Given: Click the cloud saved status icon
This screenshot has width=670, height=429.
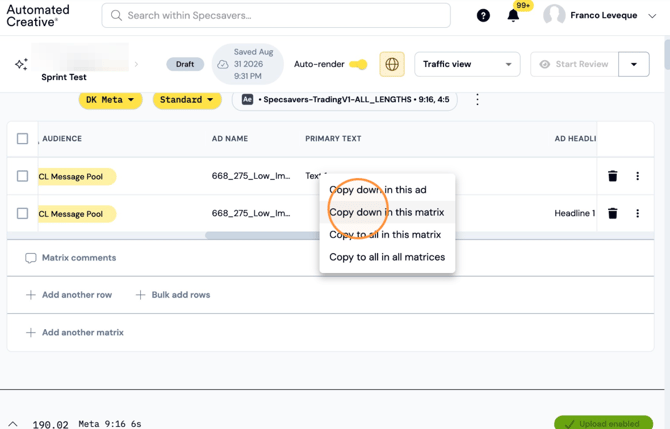Looking at the screenshot, I should point(223,64).
